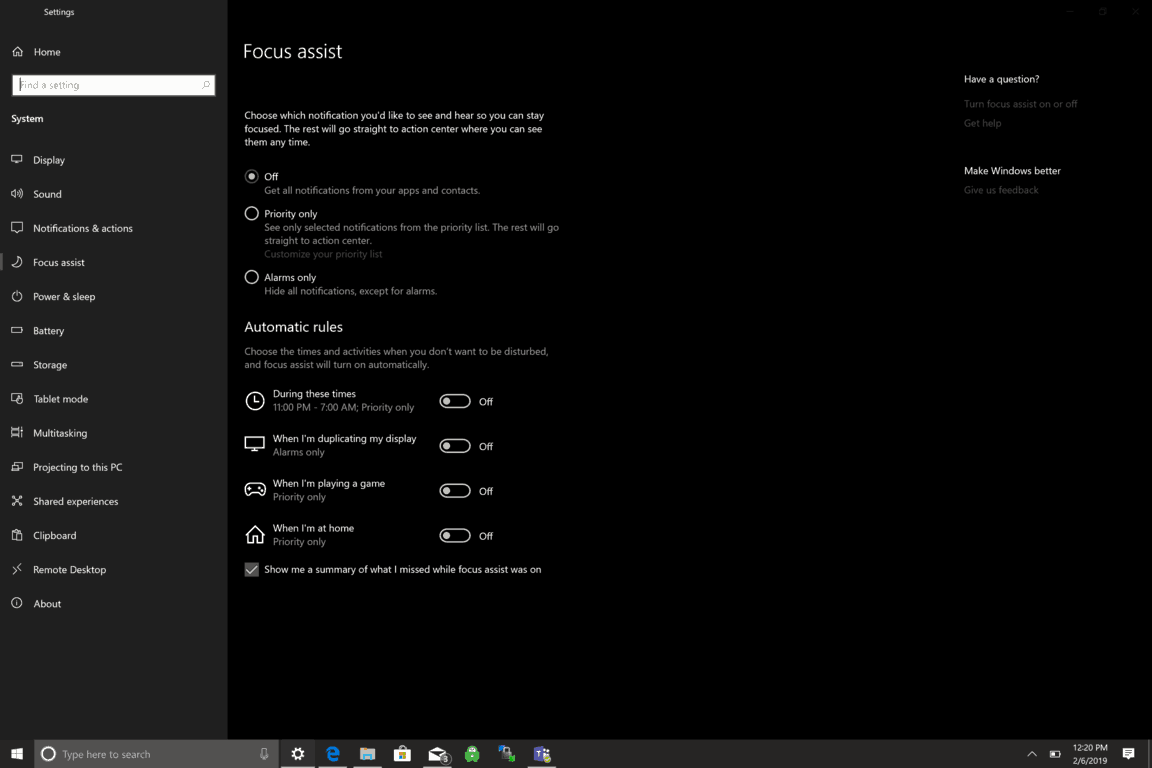1152x768 pixels.
Task: Select the Priority only radio button
Action: coord(252,213)
